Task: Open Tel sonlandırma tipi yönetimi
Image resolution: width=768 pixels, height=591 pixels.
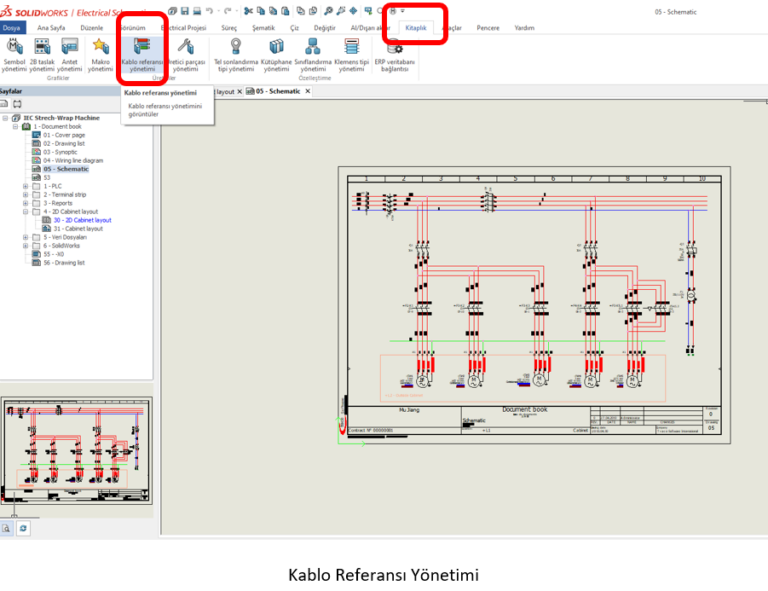Action: click(234, 55)
